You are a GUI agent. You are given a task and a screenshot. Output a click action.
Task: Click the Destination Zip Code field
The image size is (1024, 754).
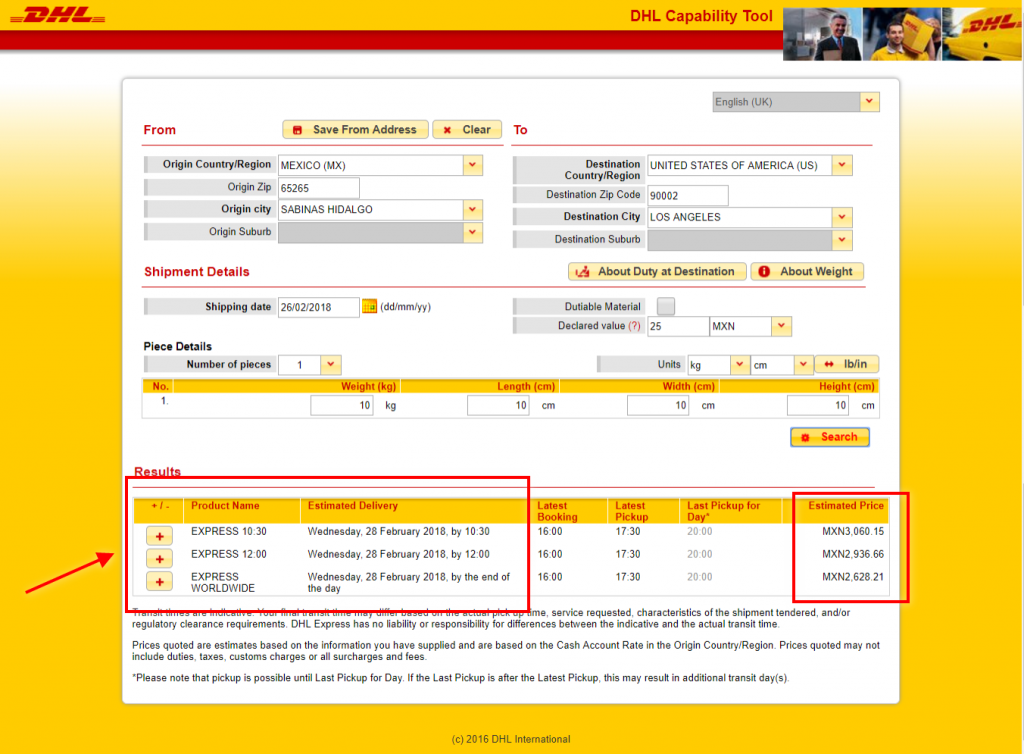tap(687, 195)
